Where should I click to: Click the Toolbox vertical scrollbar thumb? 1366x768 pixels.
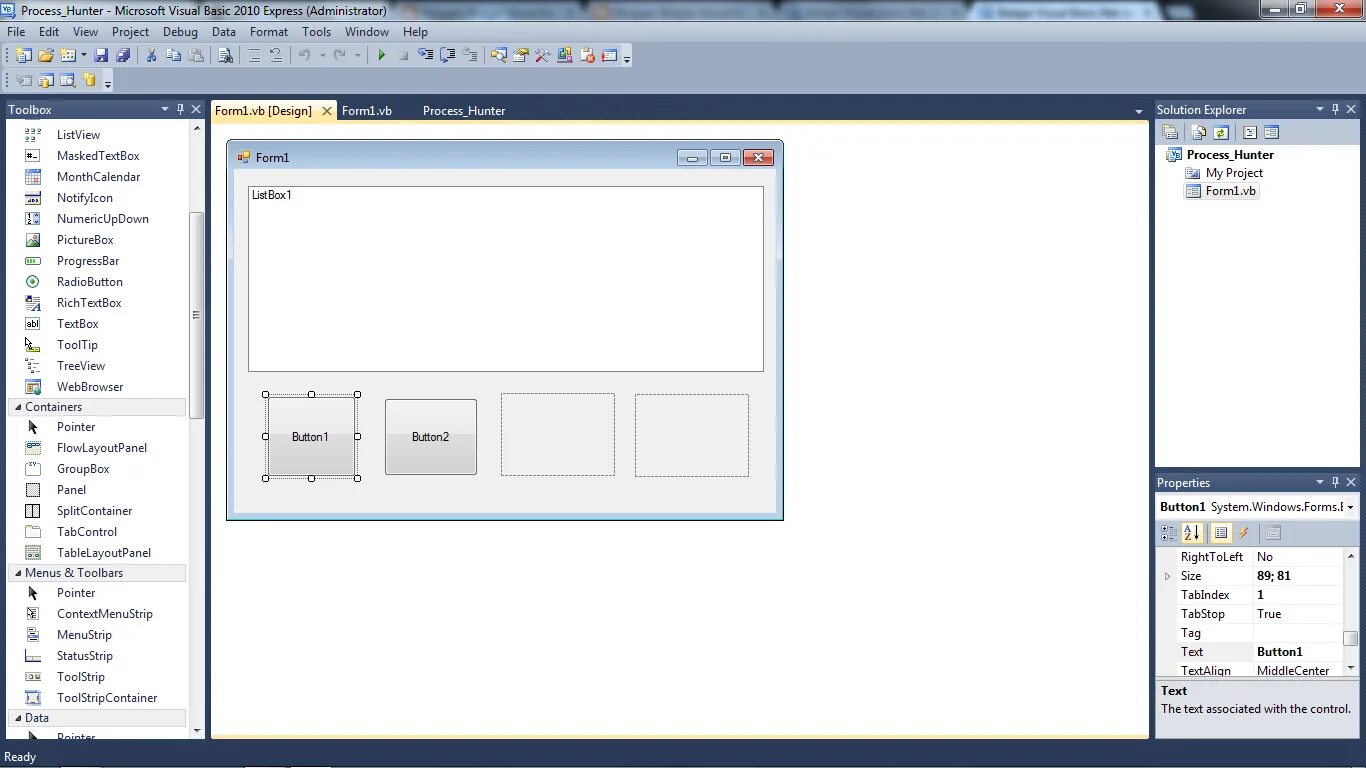197,315
